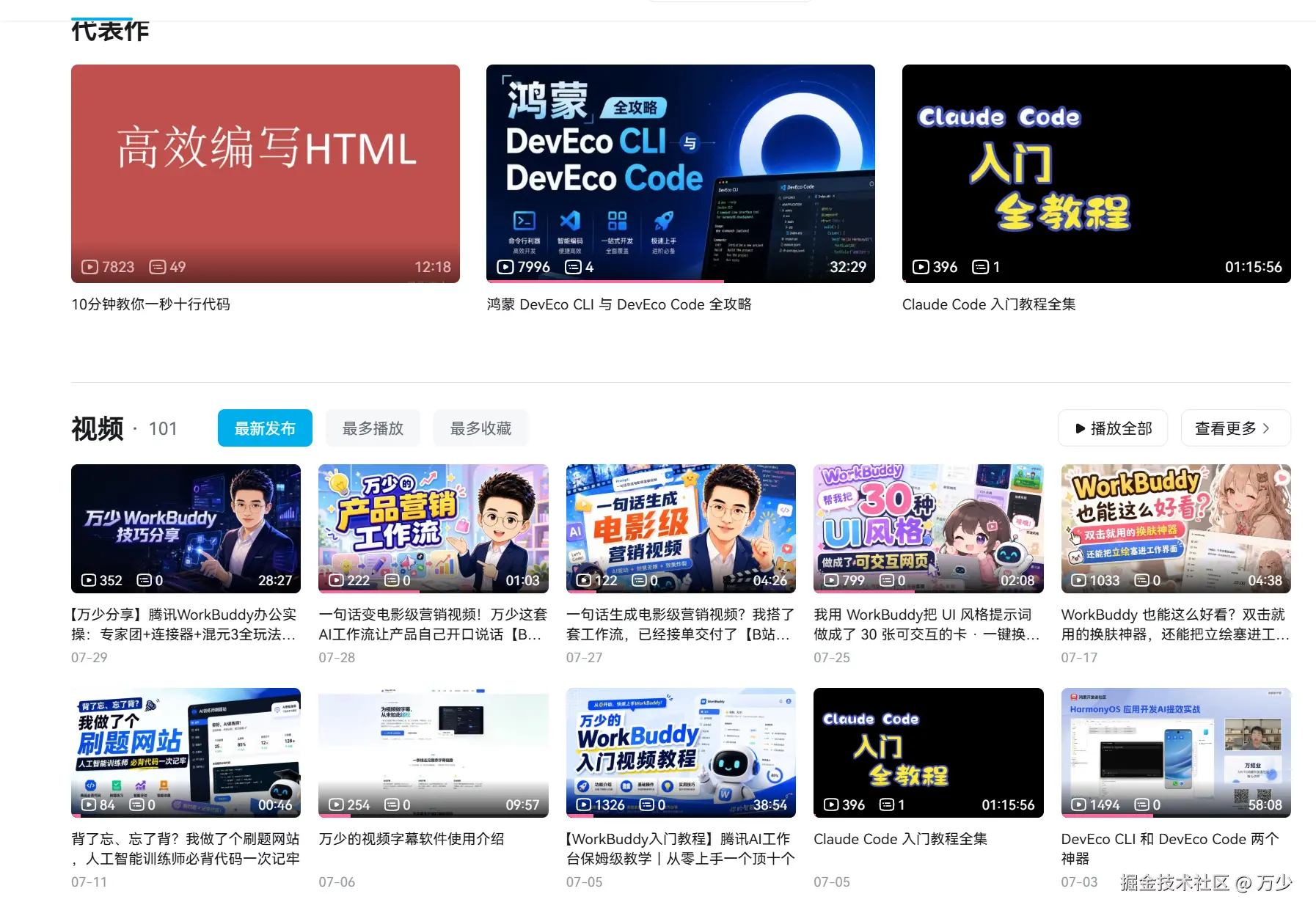
Task: Click the play-count icon beside 1326
Action: coord(584,805)
